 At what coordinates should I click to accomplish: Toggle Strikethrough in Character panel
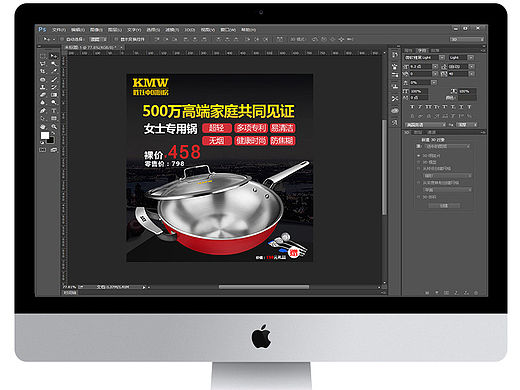(469, 107)
